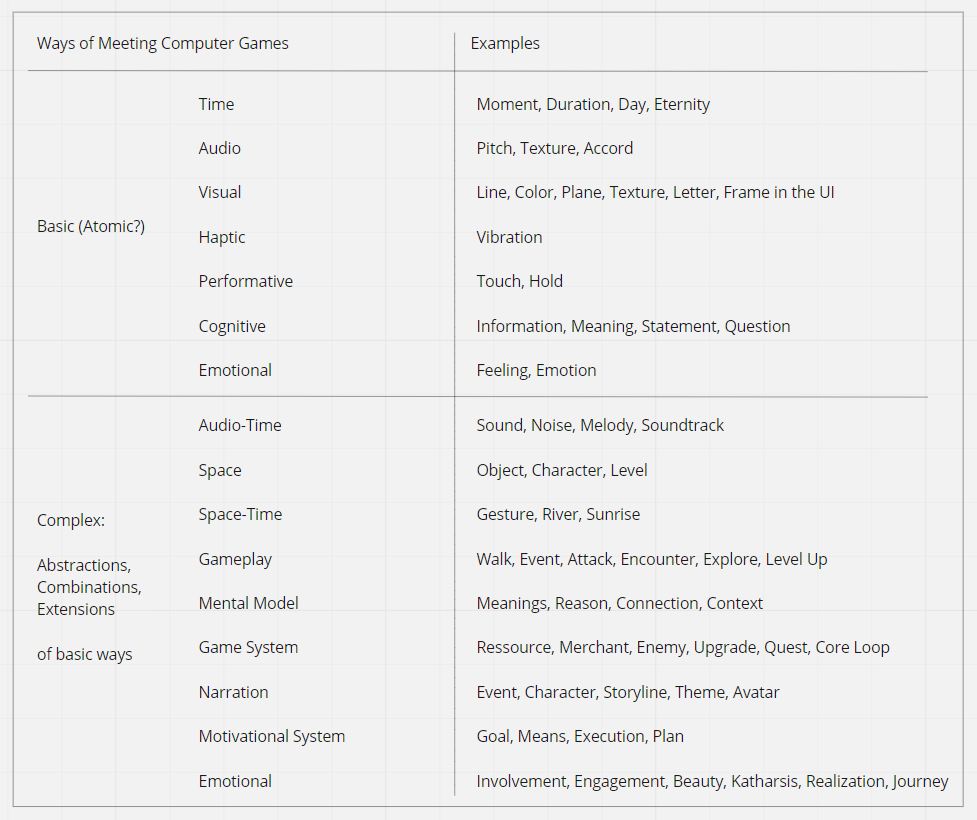Click the 'Goal, Means, Execution, Plan' text
This screenshot has height=820, width=977.
click(x=580, y=736)
